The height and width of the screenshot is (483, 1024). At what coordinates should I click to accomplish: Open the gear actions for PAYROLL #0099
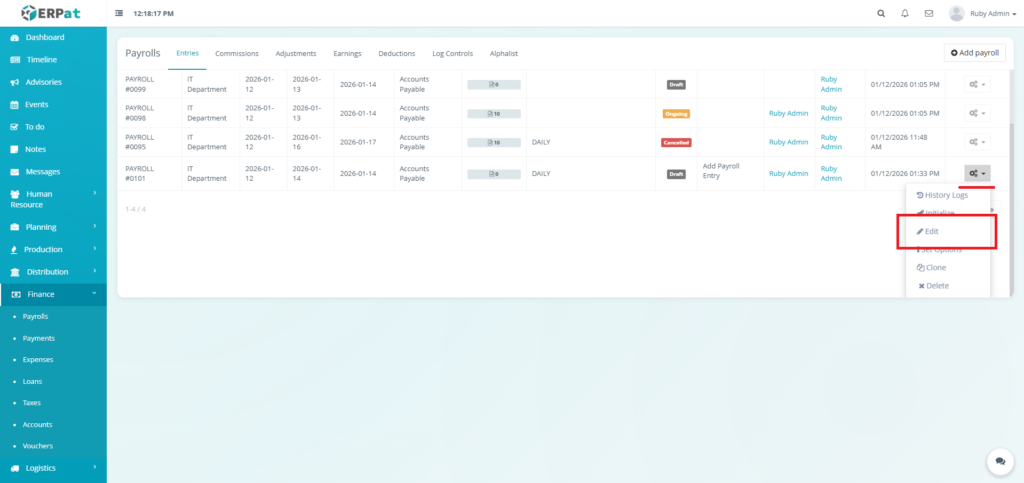pyautogui.click(x=977, y=84)
